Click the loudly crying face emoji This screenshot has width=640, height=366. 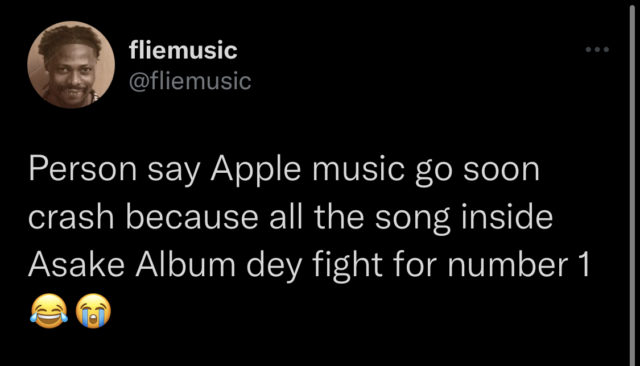[x=93, y=311]
